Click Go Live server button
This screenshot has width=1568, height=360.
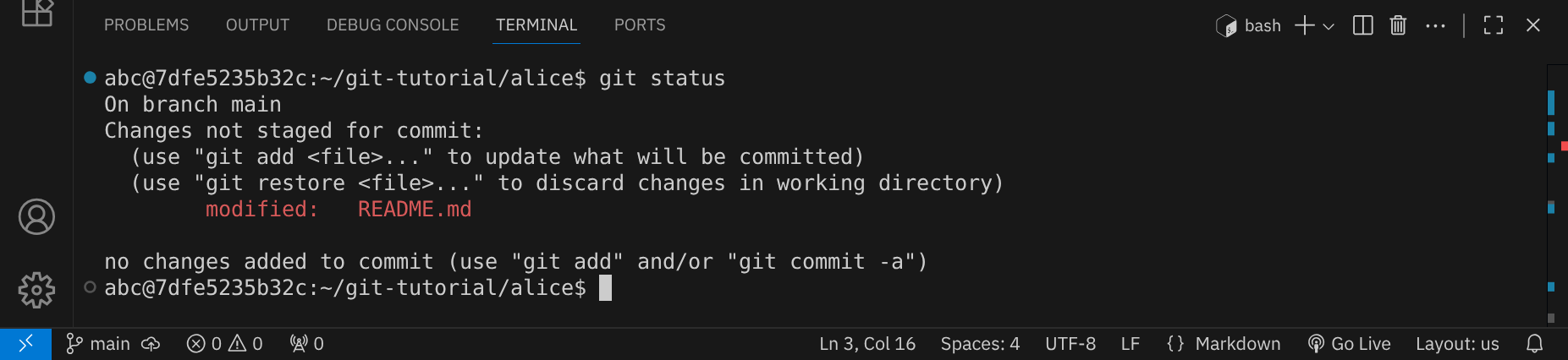1350,343
